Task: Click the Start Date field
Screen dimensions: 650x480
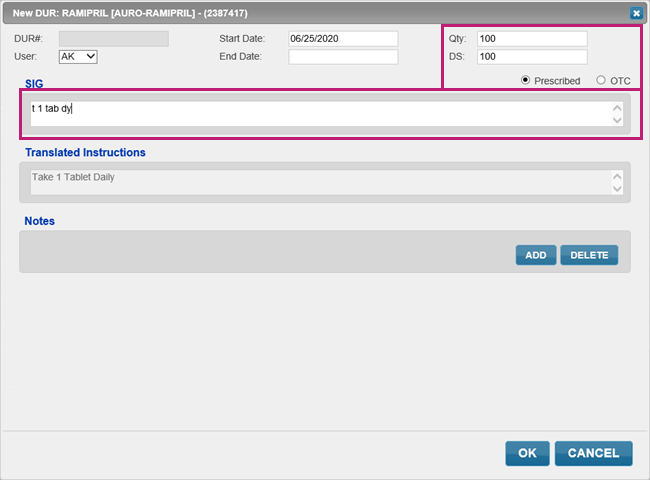Action: (343, 39)
